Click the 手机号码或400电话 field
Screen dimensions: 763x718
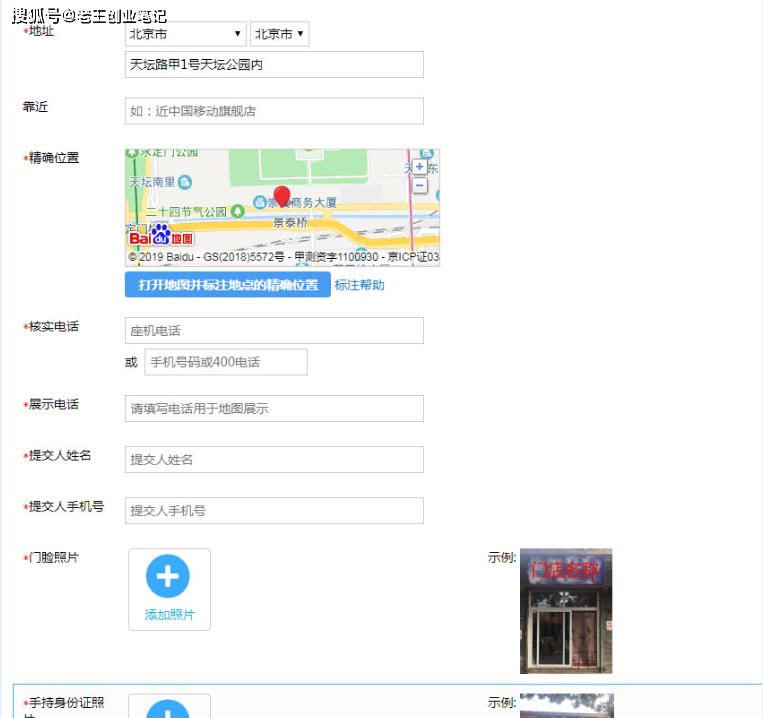click(226, 362)
